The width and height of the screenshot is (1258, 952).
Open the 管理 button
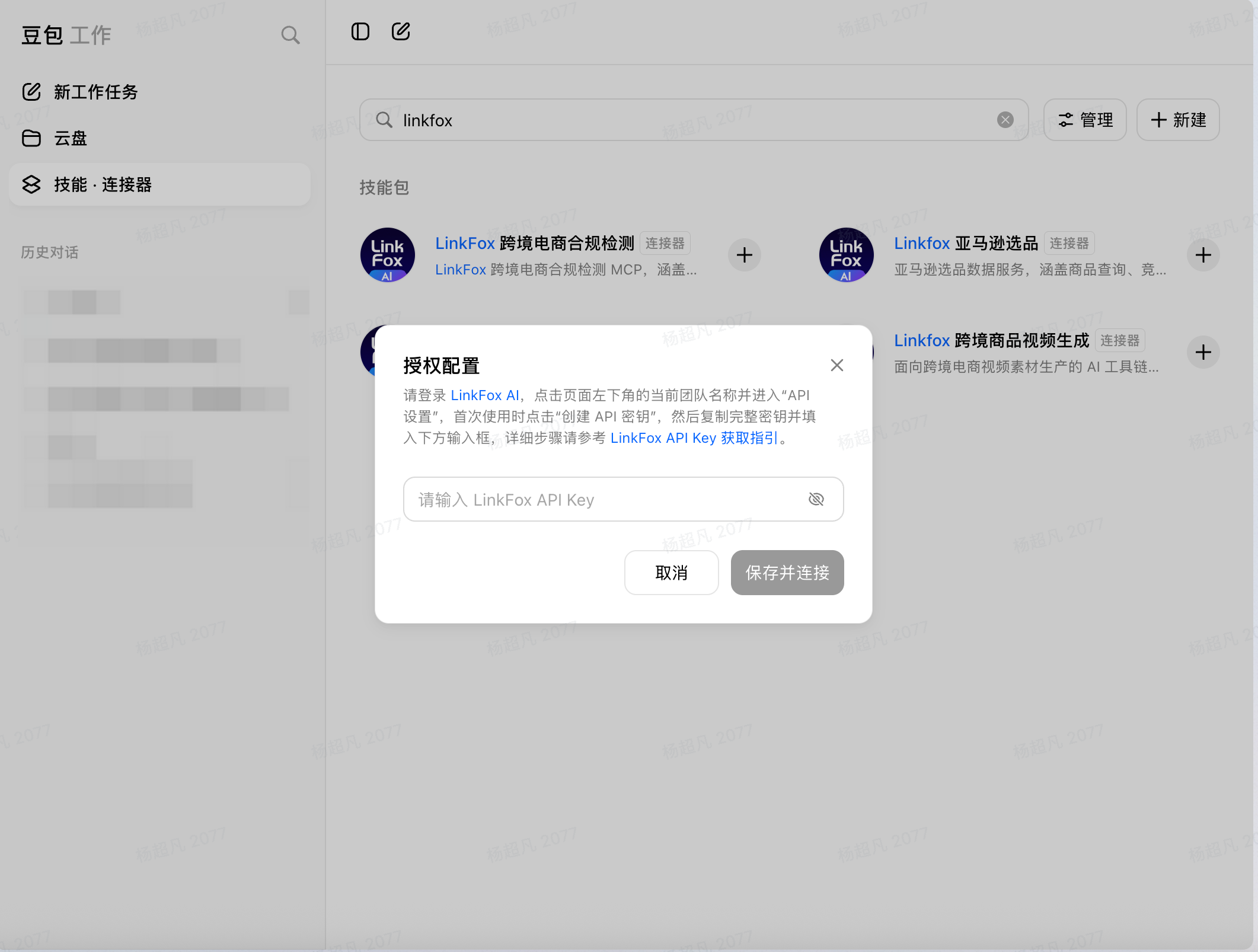1085,120
